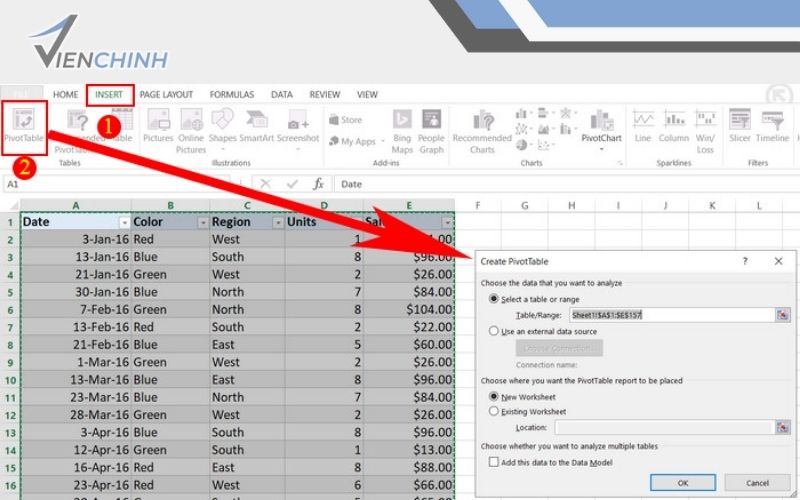The height and width of the screenshot is (500, 800).
Task: Select 'Select a table or range' option
Action: pos(493,298)
